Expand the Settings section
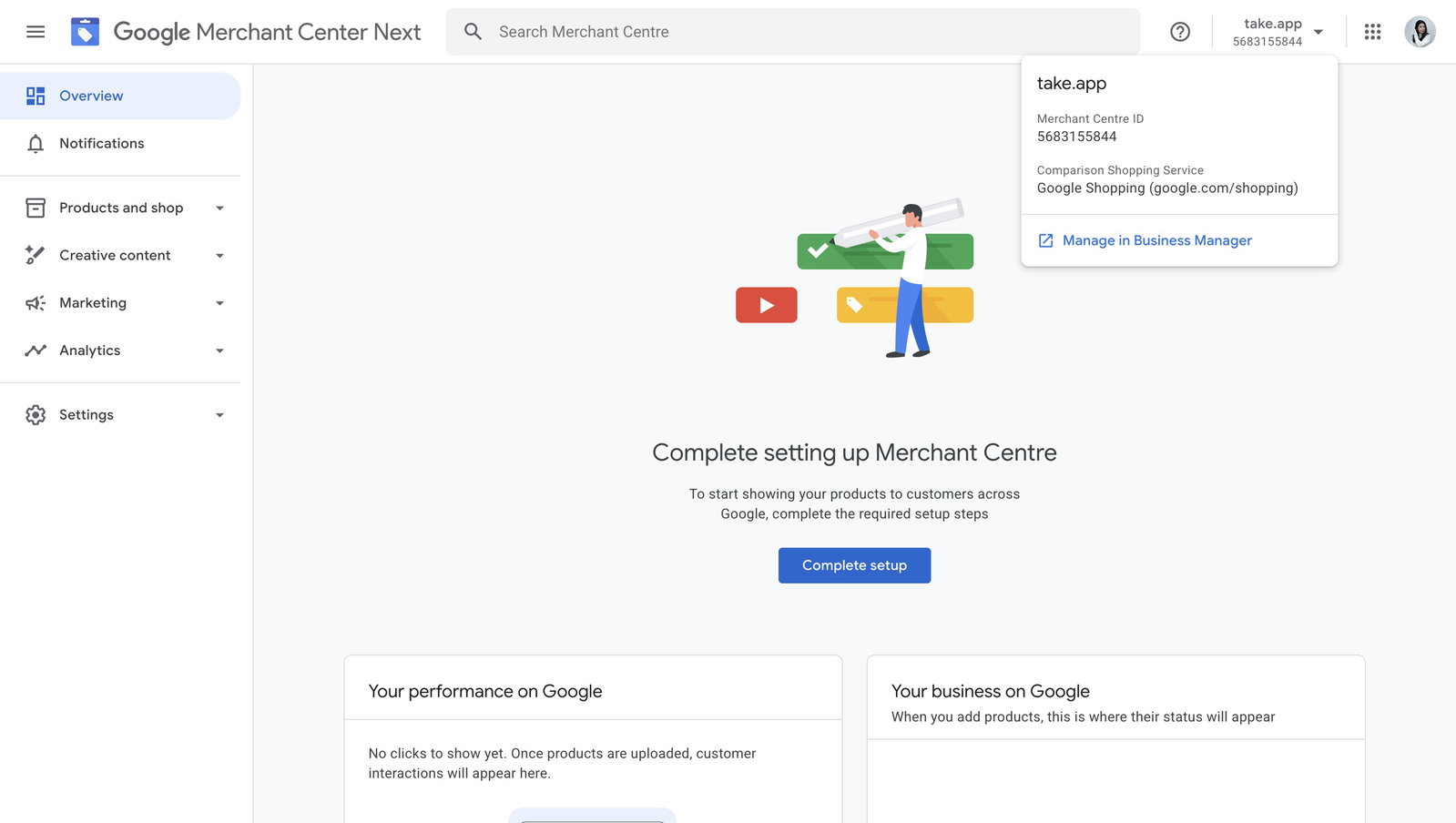Image resolution: width=1456 pixels, height=823 pixels. point(219,415)
